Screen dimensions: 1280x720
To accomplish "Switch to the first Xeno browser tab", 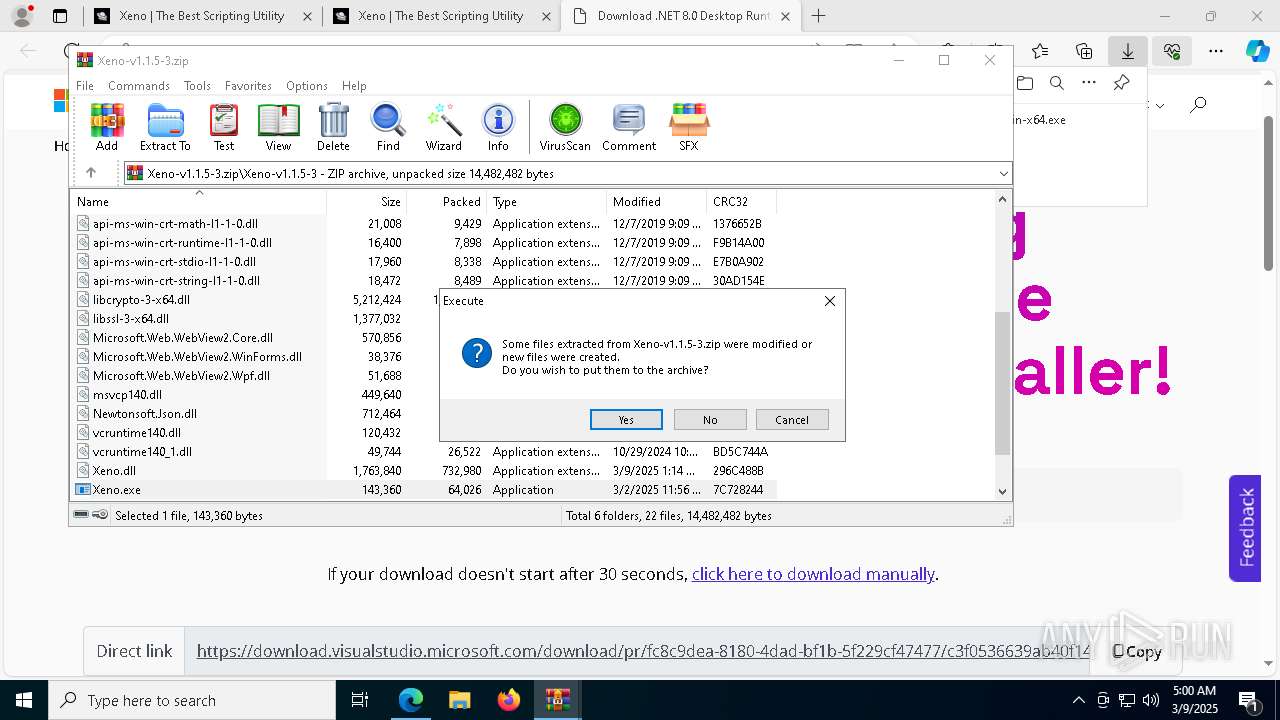I will [202, 16].
